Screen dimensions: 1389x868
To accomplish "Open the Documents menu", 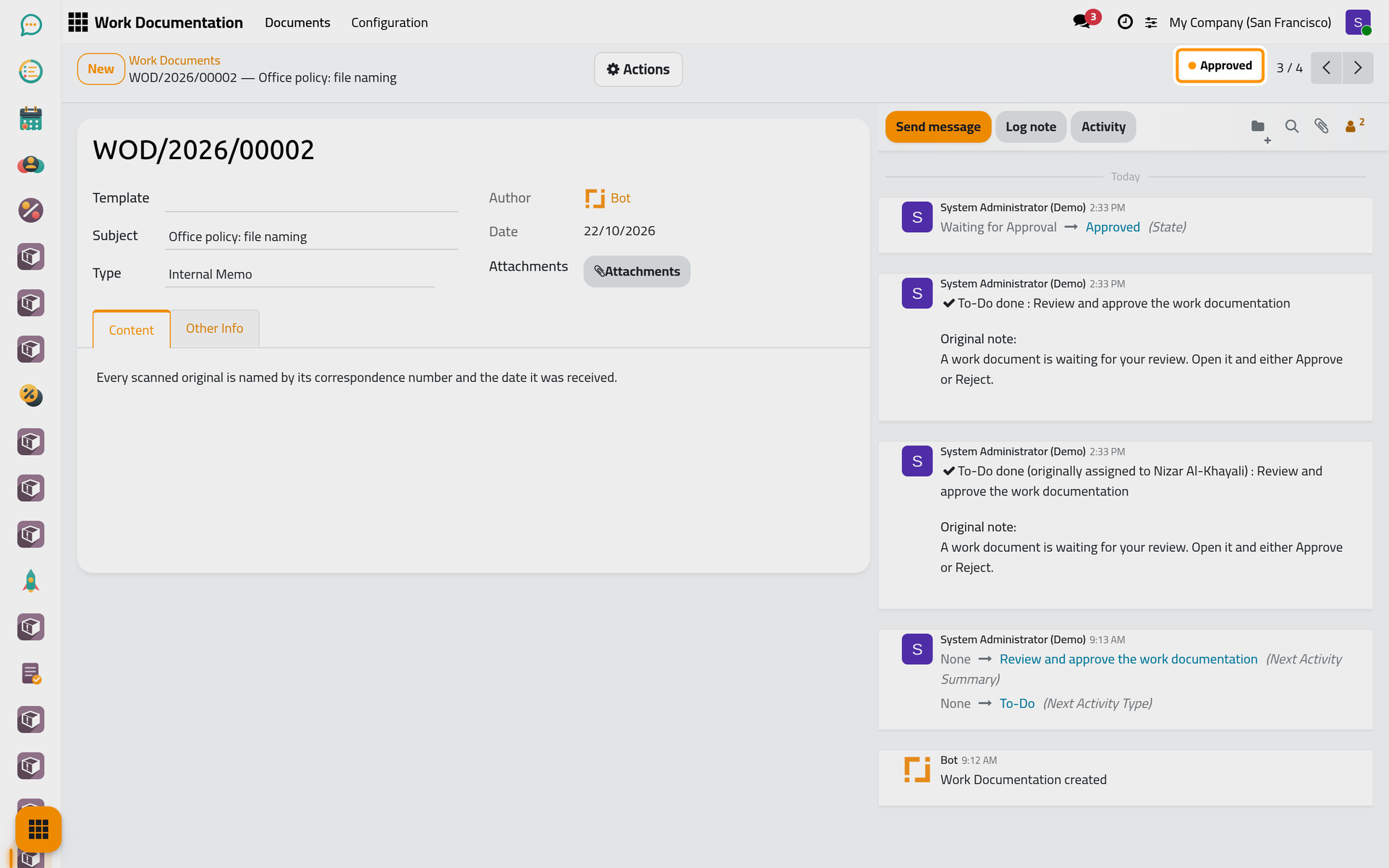I will tap(297, 22).
